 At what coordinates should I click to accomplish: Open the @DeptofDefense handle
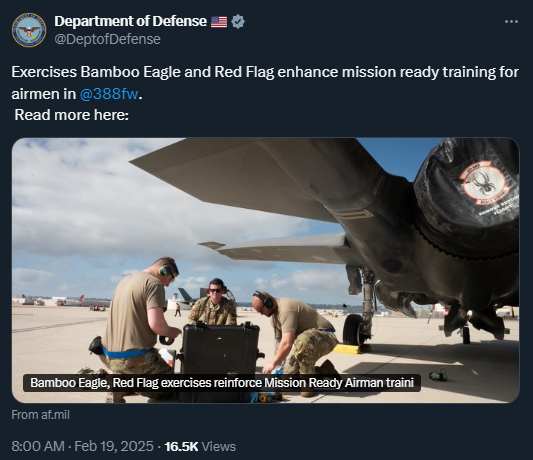(x=107, y=39)
